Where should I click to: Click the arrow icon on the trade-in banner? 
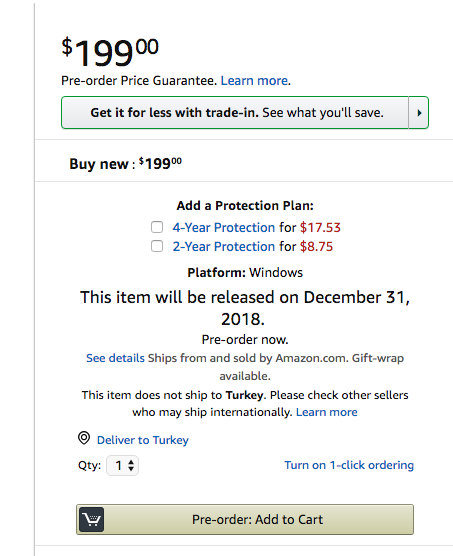tap(419, 113)
